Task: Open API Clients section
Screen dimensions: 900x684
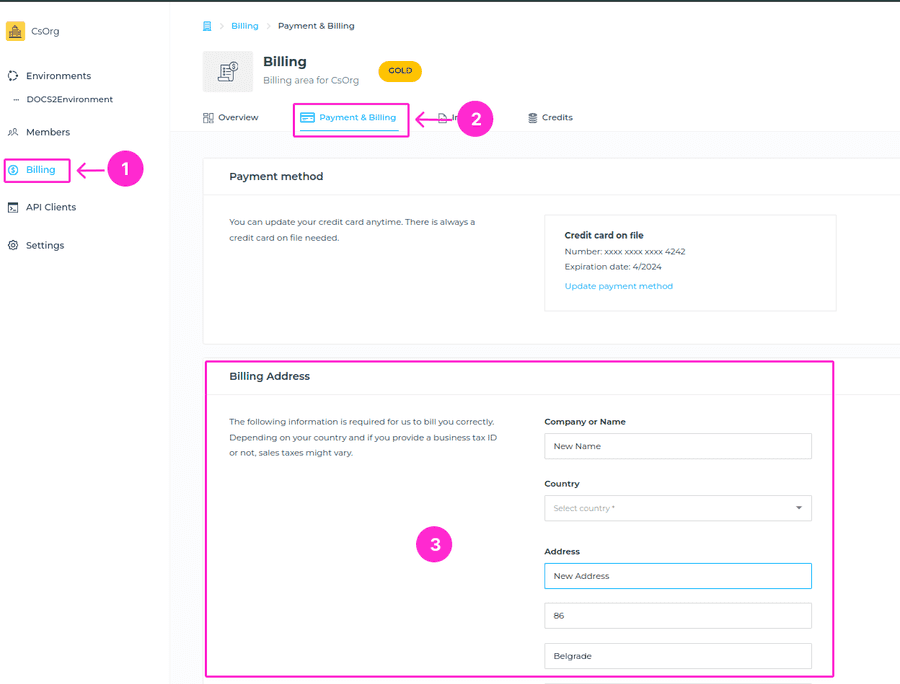Action: click(x=50, y=207)
